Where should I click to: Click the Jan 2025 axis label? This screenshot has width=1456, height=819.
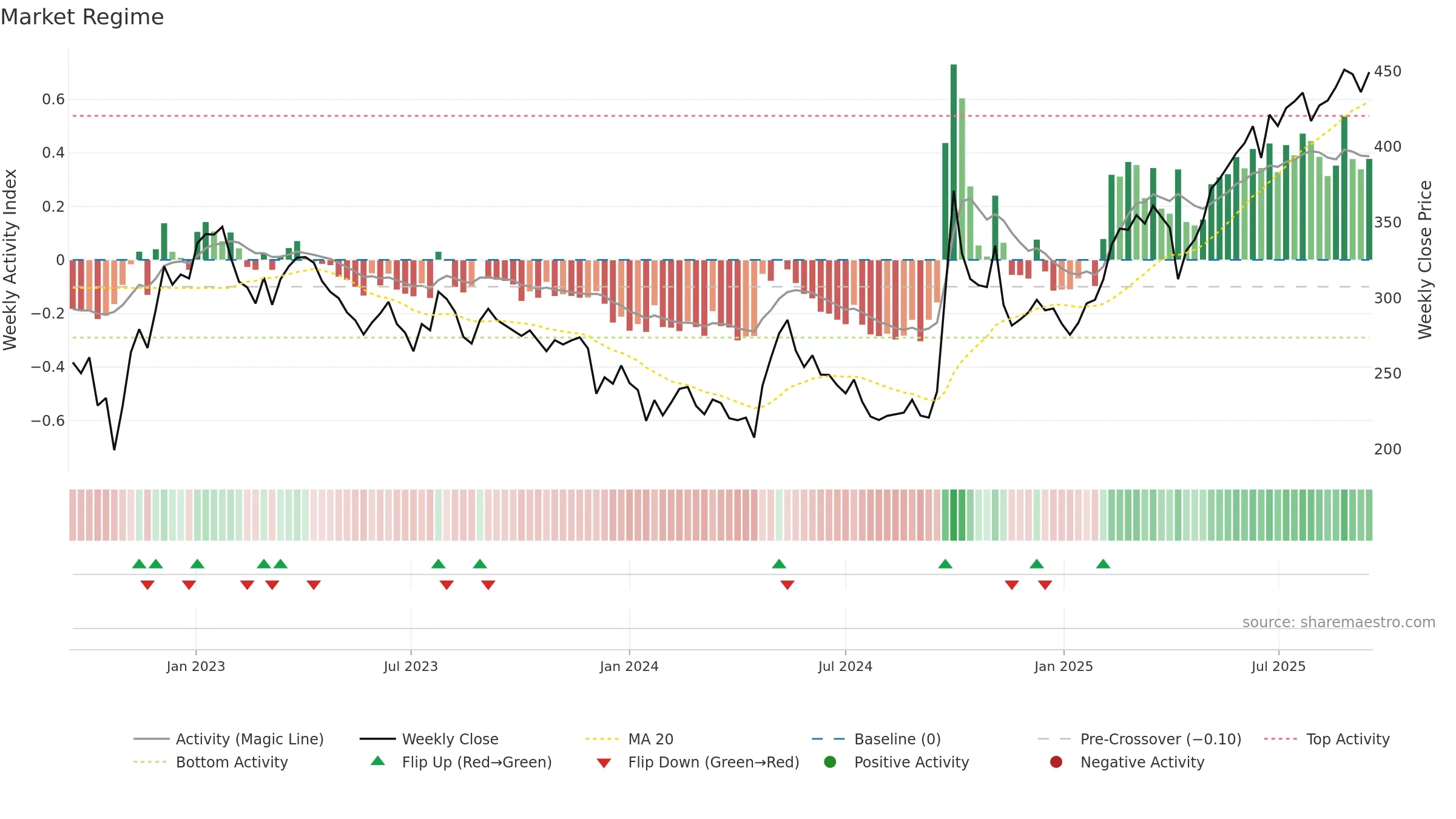click(1063, 666)
